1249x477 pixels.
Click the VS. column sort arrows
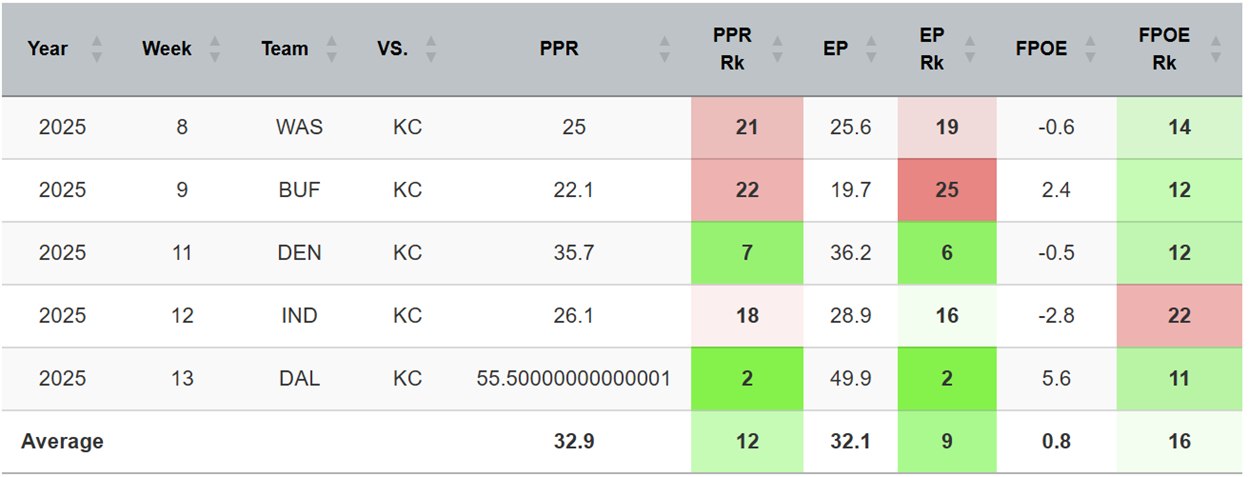click(431, 48)
